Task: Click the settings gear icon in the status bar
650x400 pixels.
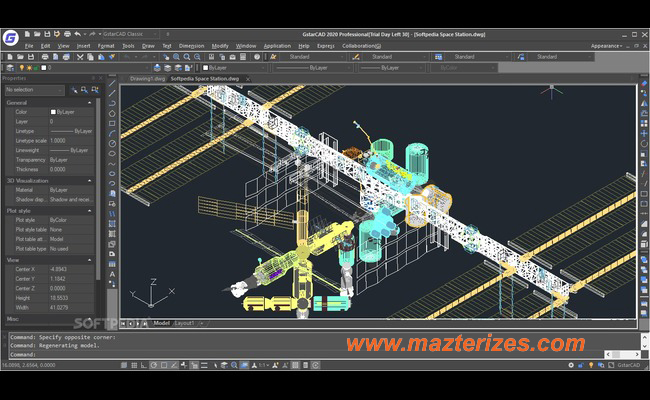Action: (571, 365)
